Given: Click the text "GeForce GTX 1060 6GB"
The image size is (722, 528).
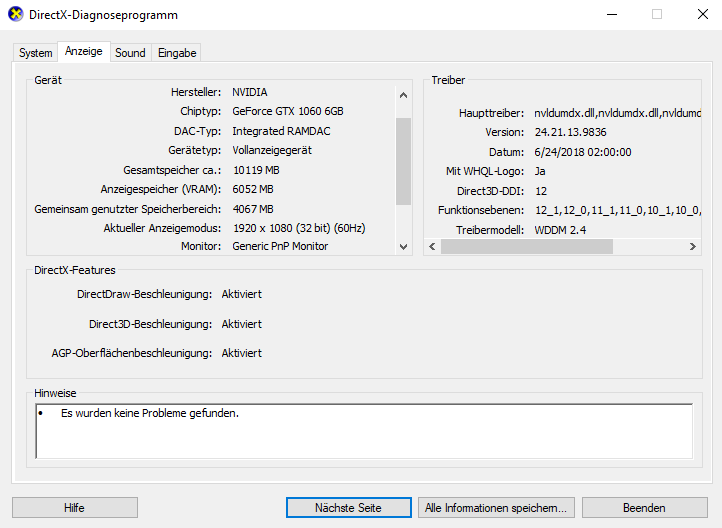Looking at the screenshot, I should pyautogui.click(x=288, y=111).
